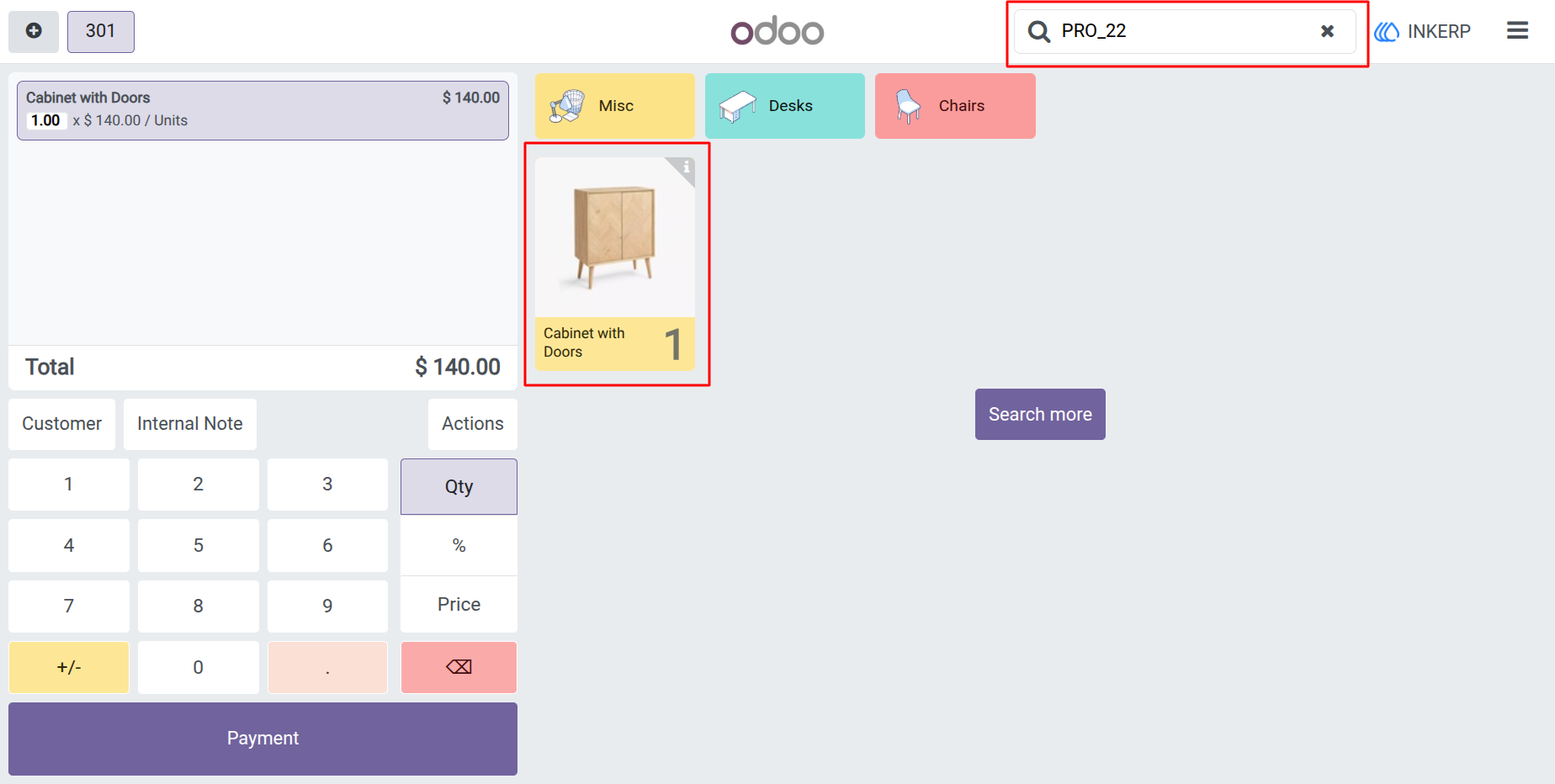The width and height of the screenshot is (1555, 784).
Task: Click the backspace delete key on numpad
Action: pos(459,667)
